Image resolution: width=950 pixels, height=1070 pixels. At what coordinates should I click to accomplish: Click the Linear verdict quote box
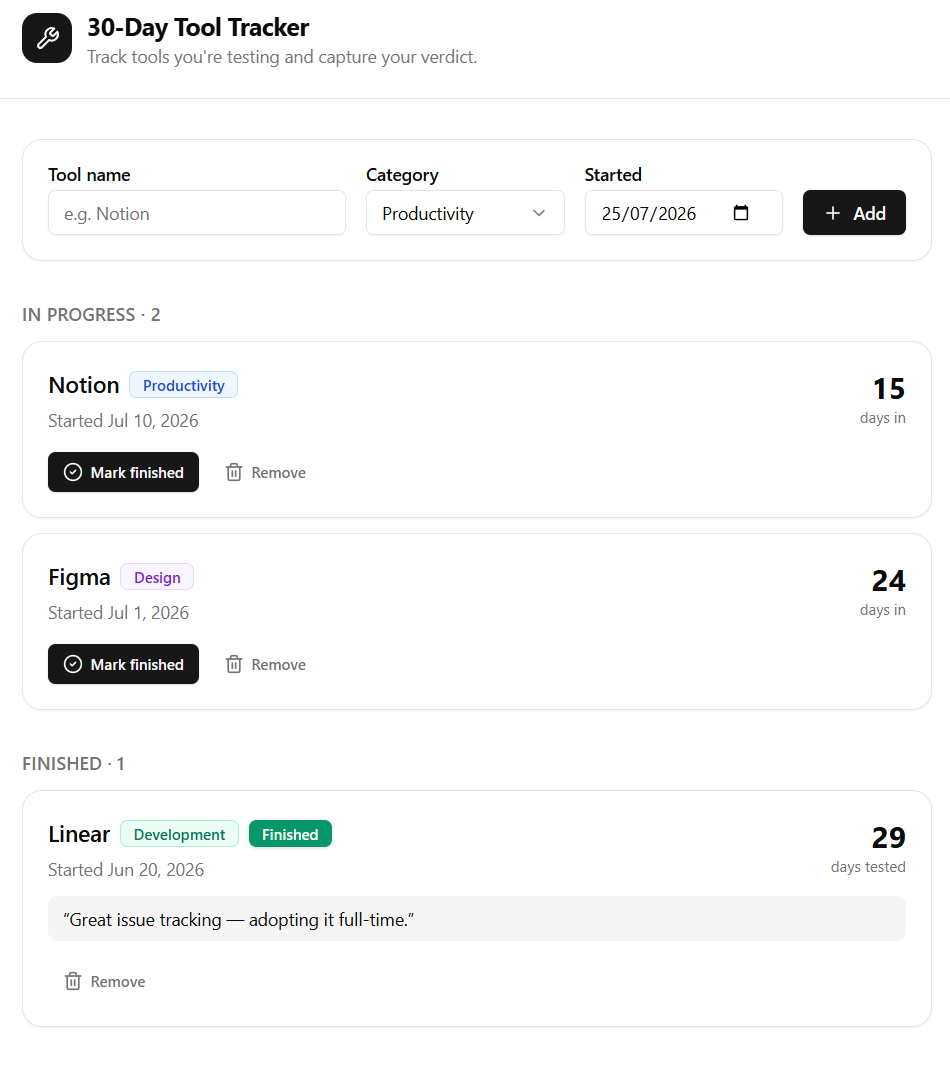(x=477, y=919)
